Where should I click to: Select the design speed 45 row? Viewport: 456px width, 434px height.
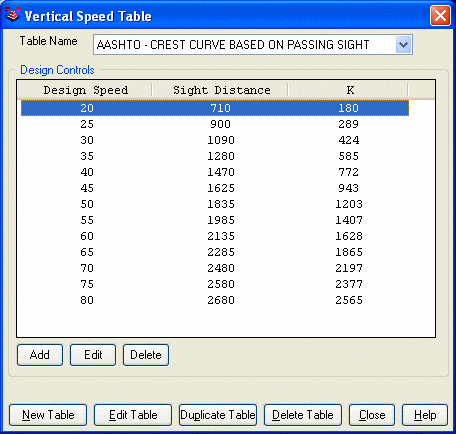coord(215,188)
